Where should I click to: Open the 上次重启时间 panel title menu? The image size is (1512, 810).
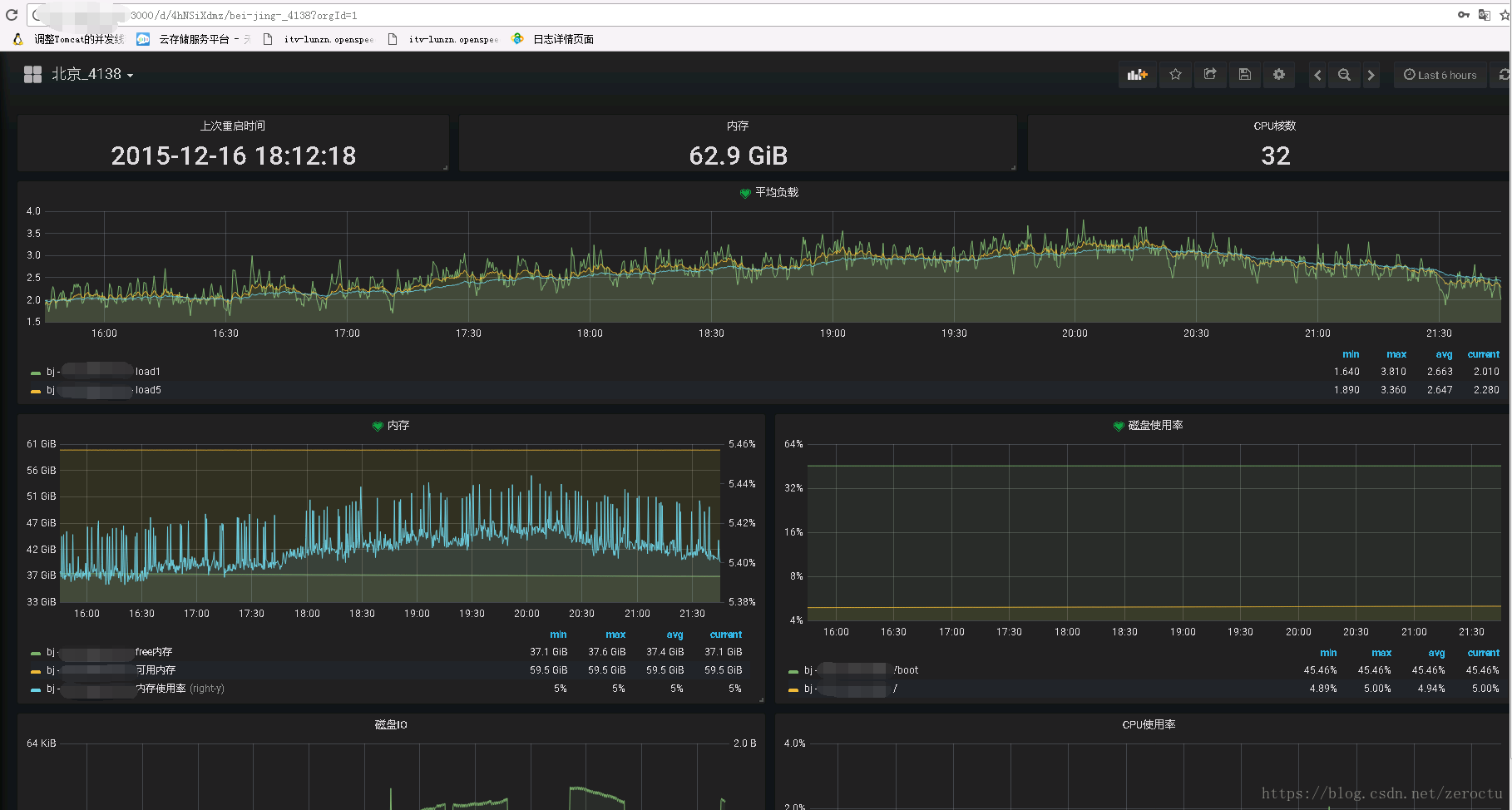233,126
